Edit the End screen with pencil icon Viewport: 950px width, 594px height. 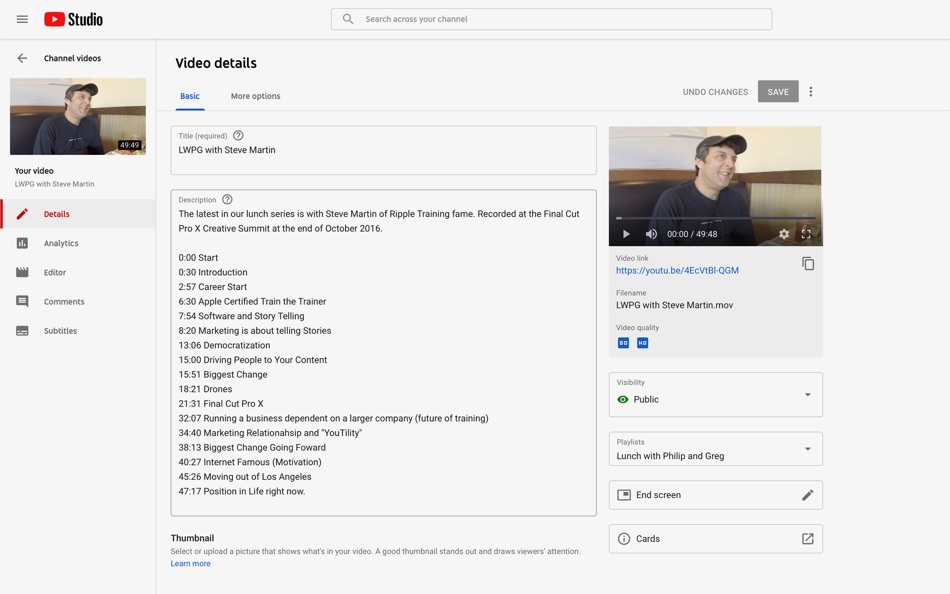[x=808, y=495]
